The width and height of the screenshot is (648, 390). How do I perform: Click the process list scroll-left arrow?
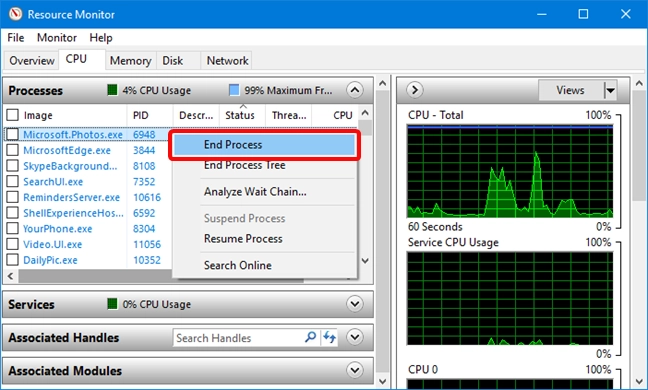[11, 276]
